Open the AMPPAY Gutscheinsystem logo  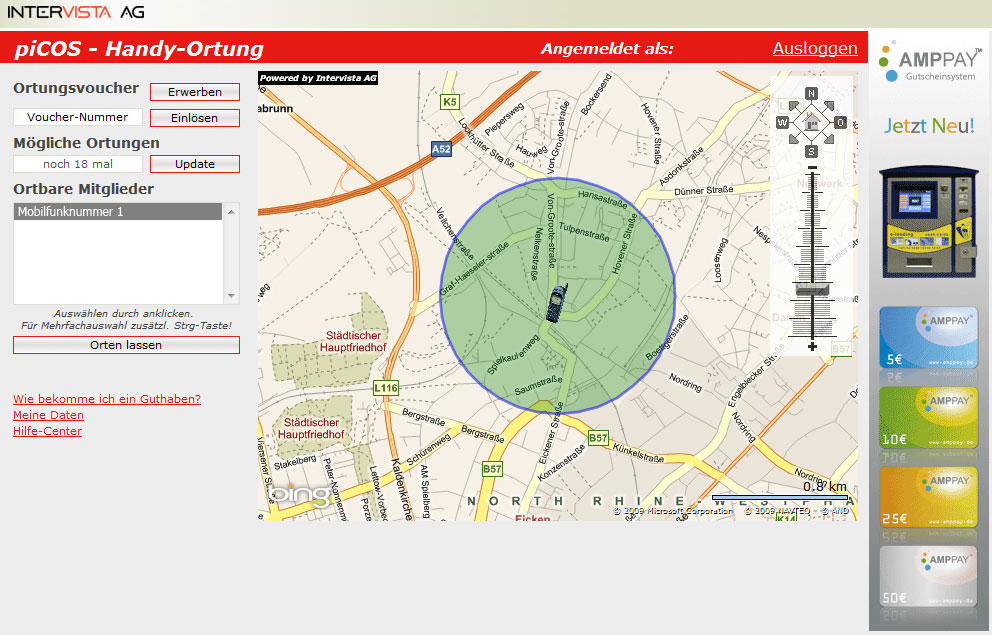click(x=929, y=61)
